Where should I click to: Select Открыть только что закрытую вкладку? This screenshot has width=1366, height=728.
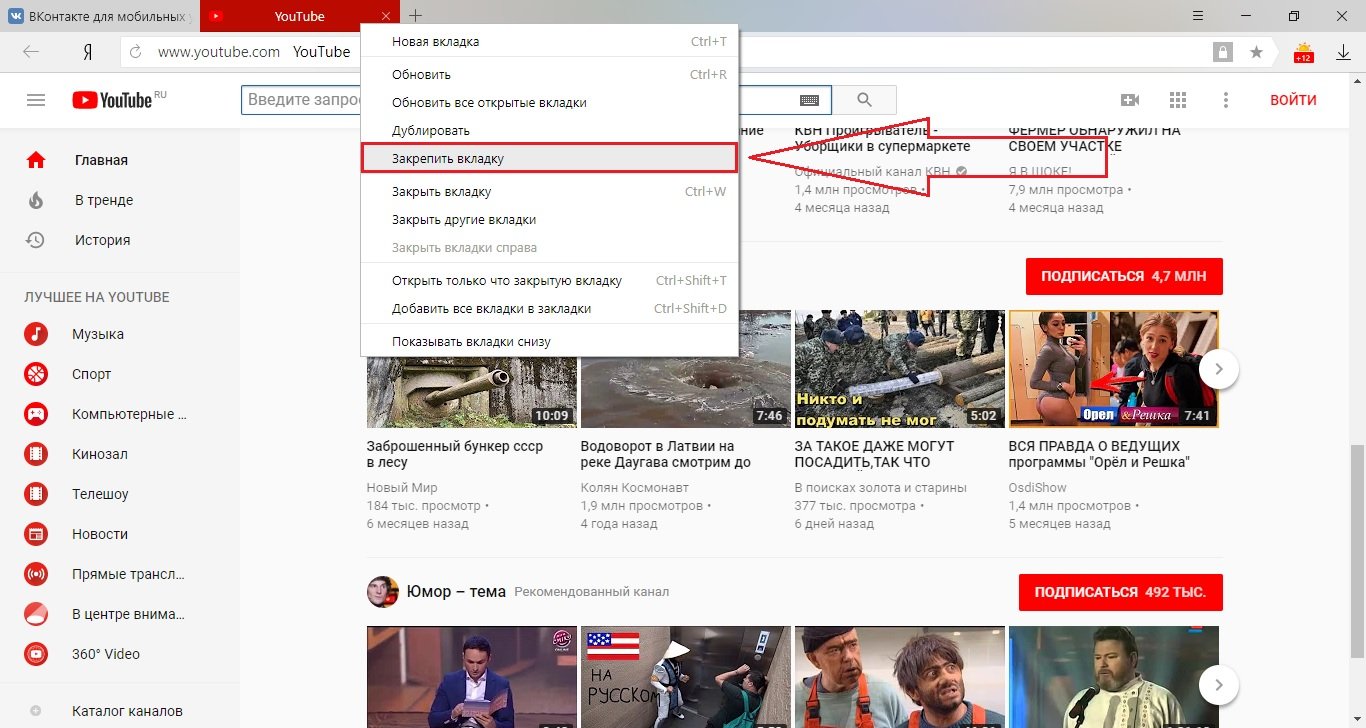click(549, 281)
